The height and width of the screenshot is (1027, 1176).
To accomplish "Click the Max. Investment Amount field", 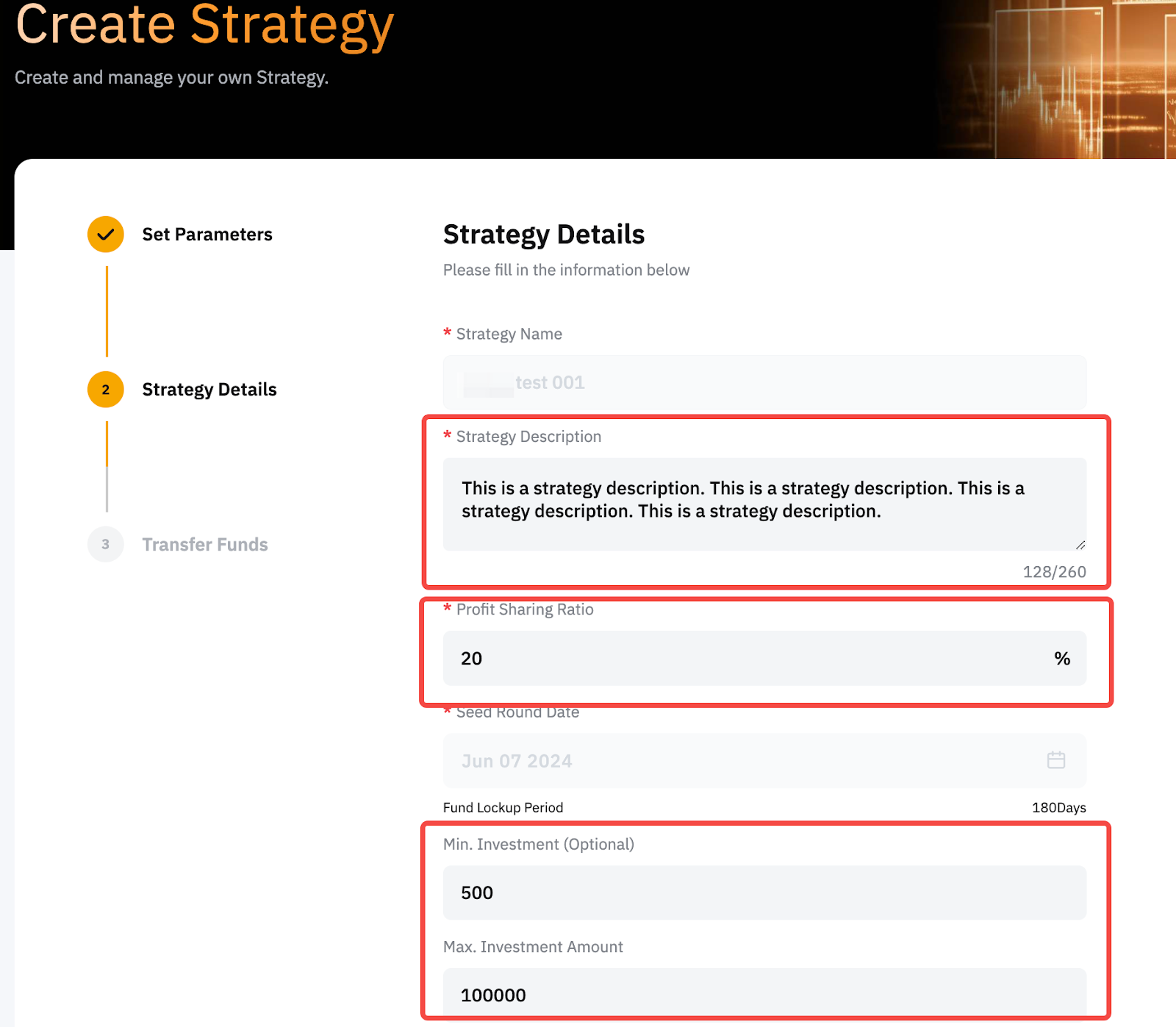I will point(764,994).
